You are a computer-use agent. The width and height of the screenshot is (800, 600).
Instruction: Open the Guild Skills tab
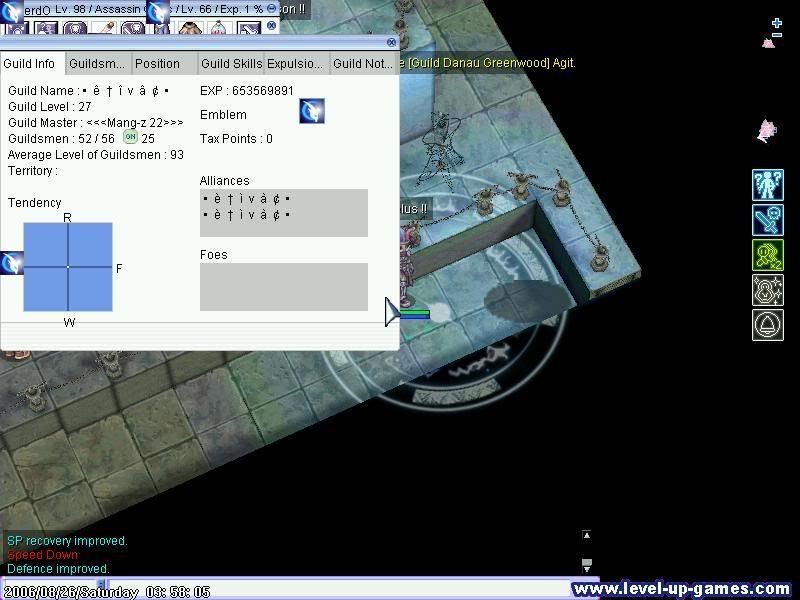coord(231,63)
